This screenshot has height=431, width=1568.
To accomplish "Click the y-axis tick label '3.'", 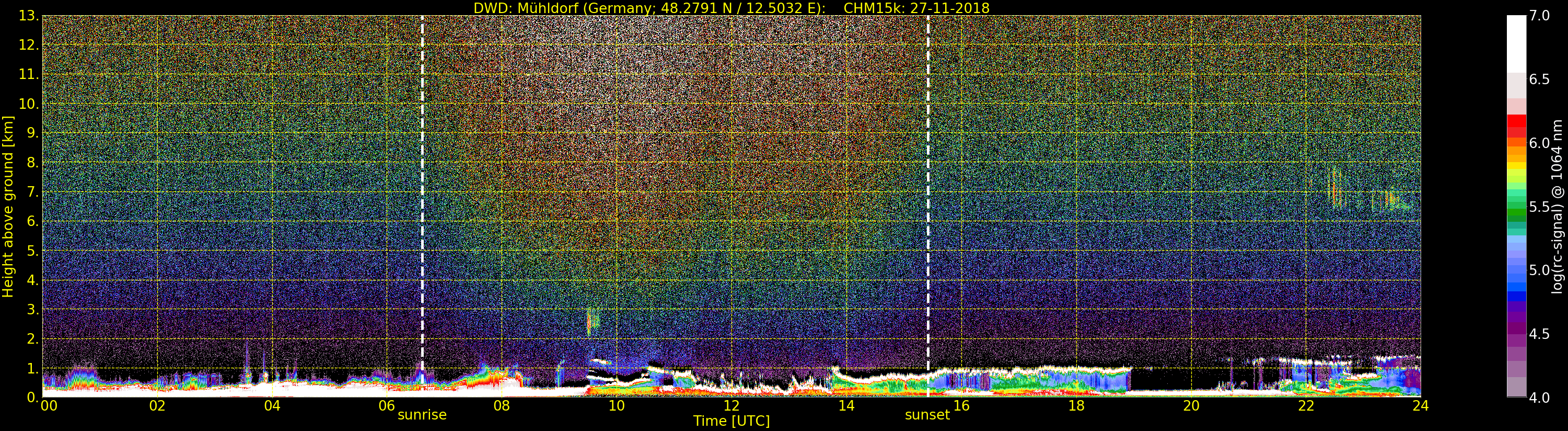I will pos(33,309).
